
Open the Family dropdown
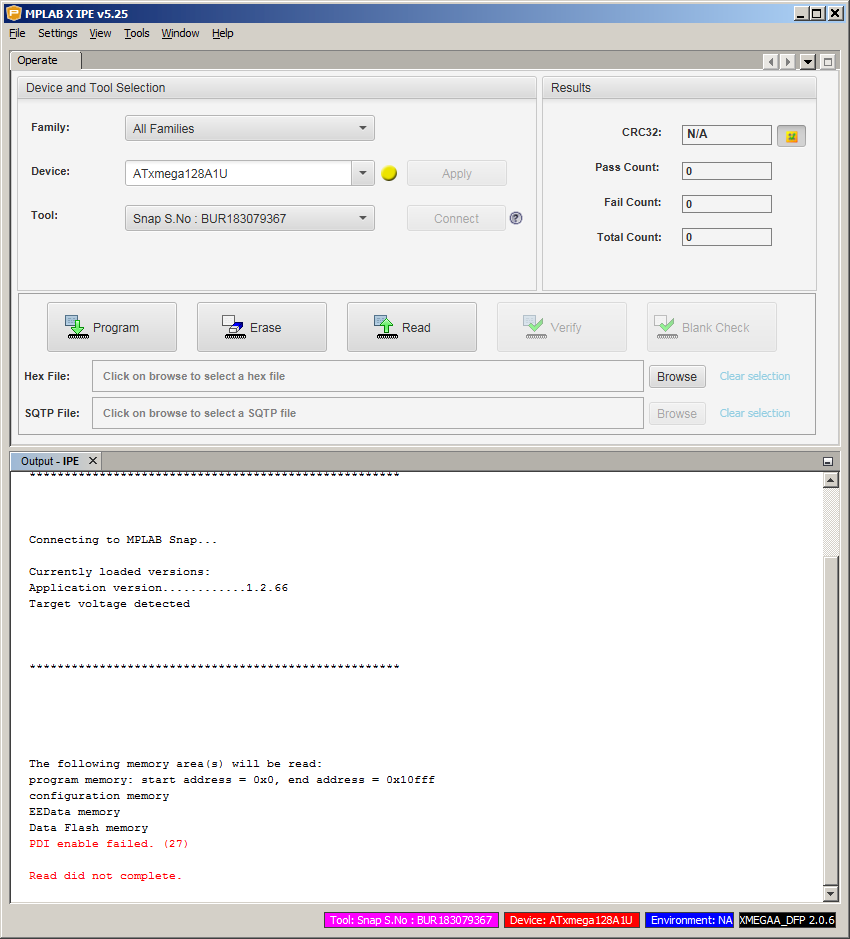(250, 128)
